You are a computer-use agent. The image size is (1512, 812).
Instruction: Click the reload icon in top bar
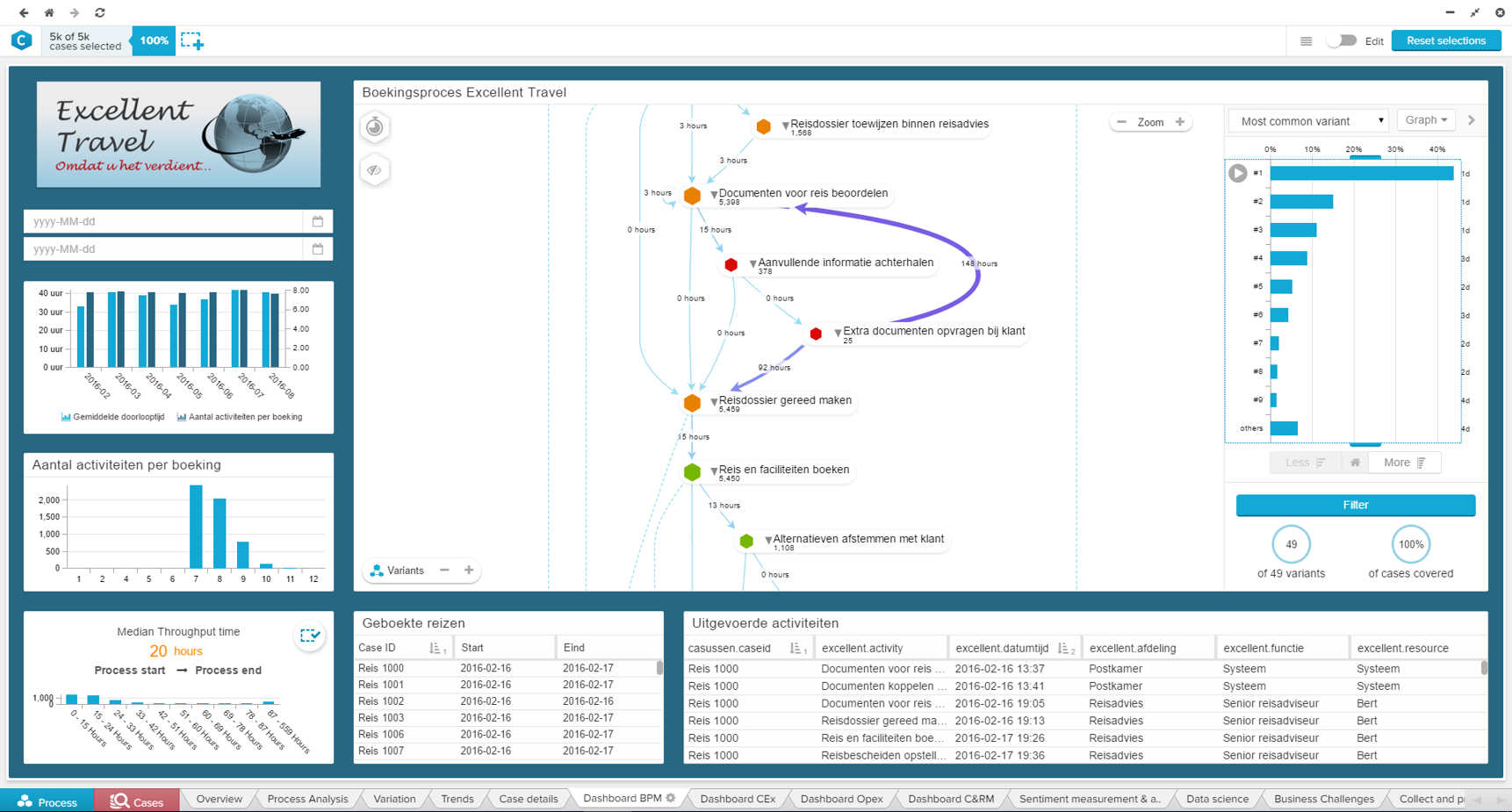(100, 12)
